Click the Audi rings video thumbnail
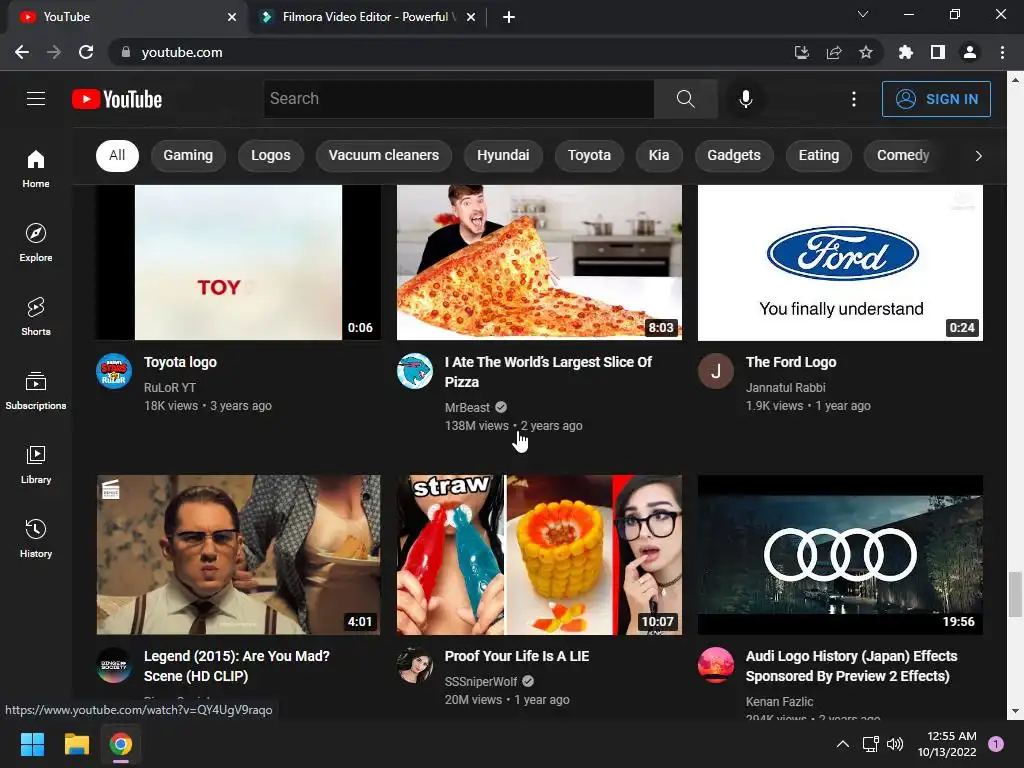 pyautogui.click(x=840, y=555)
